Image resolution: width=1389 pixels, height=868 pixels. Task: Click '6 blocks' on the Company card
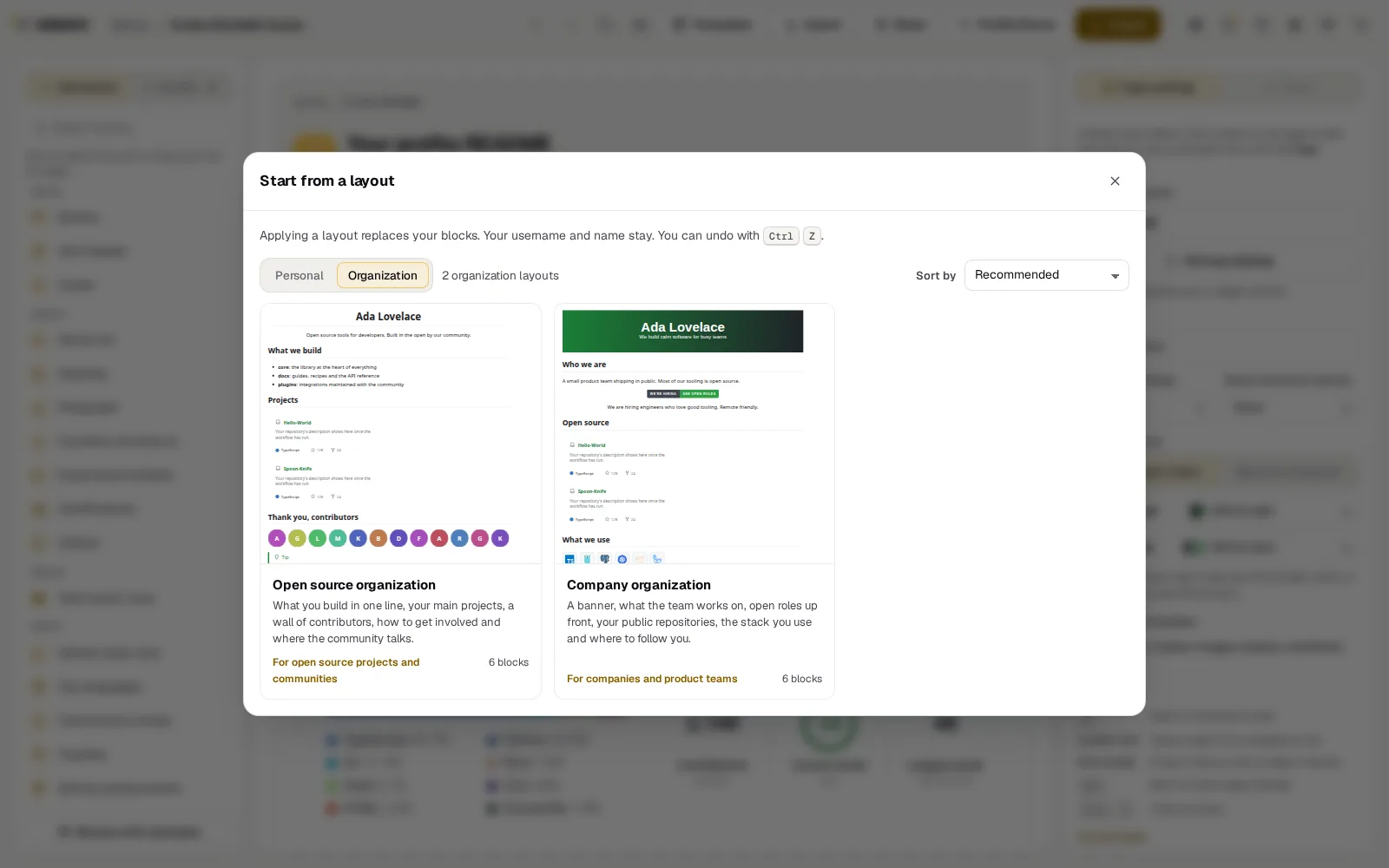[x=802, y=679]
